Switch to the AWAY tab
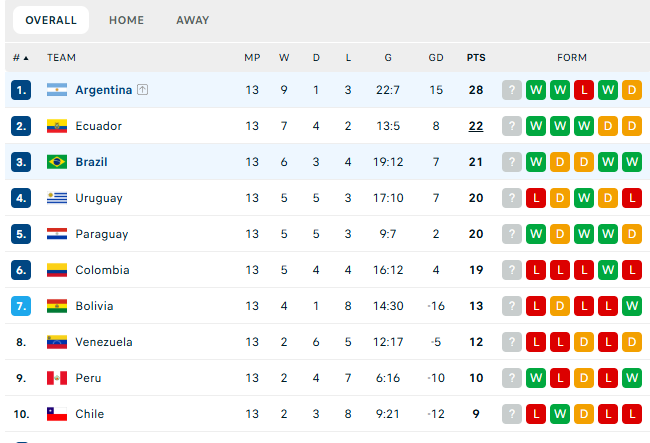Image resolution: width=650 pixels, height=443 pixels. [x=193, y=20]
